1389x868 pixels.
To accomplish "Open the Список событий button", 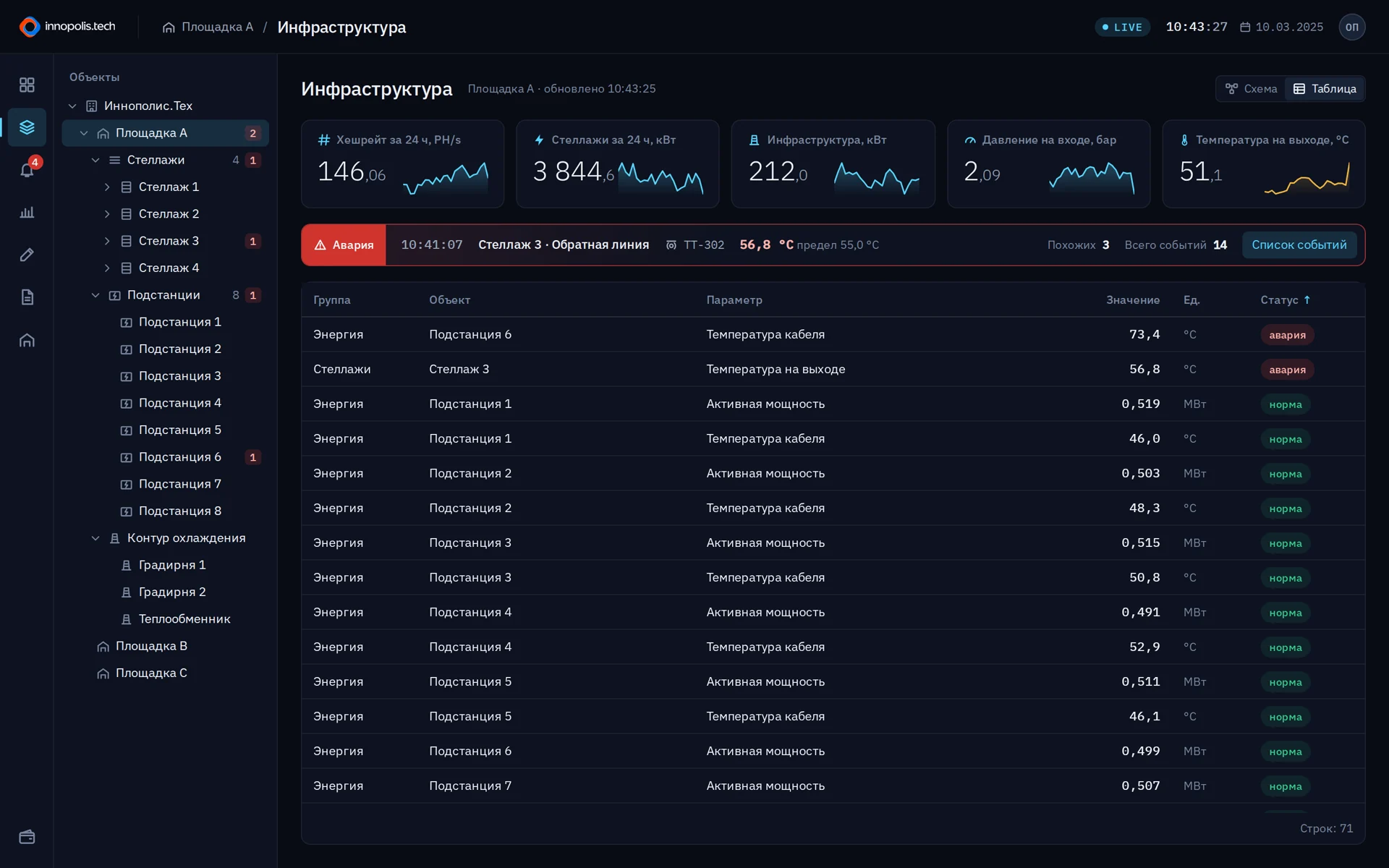I will [1299, 245].
